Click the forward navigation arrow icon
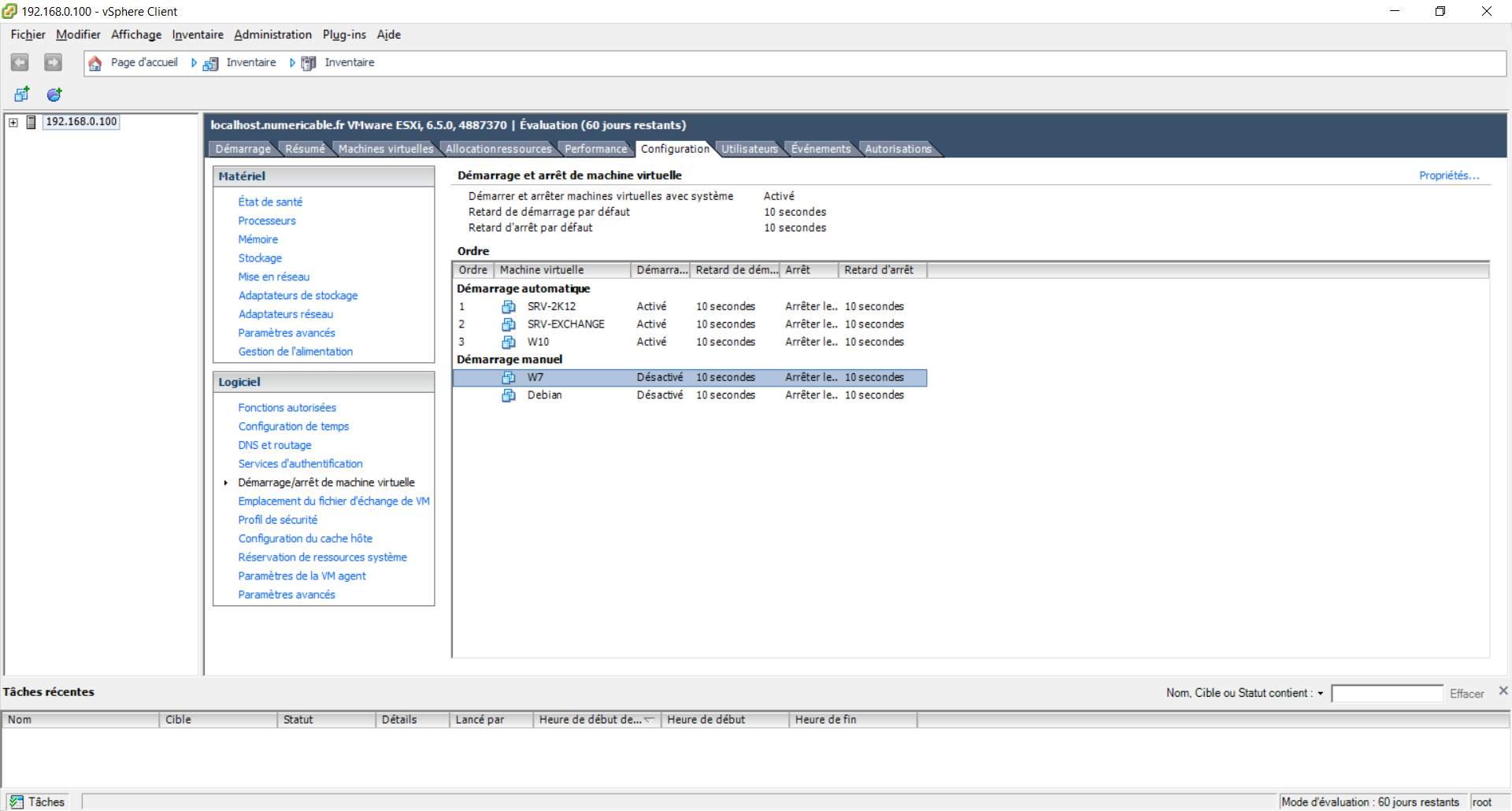 (53, 62)
